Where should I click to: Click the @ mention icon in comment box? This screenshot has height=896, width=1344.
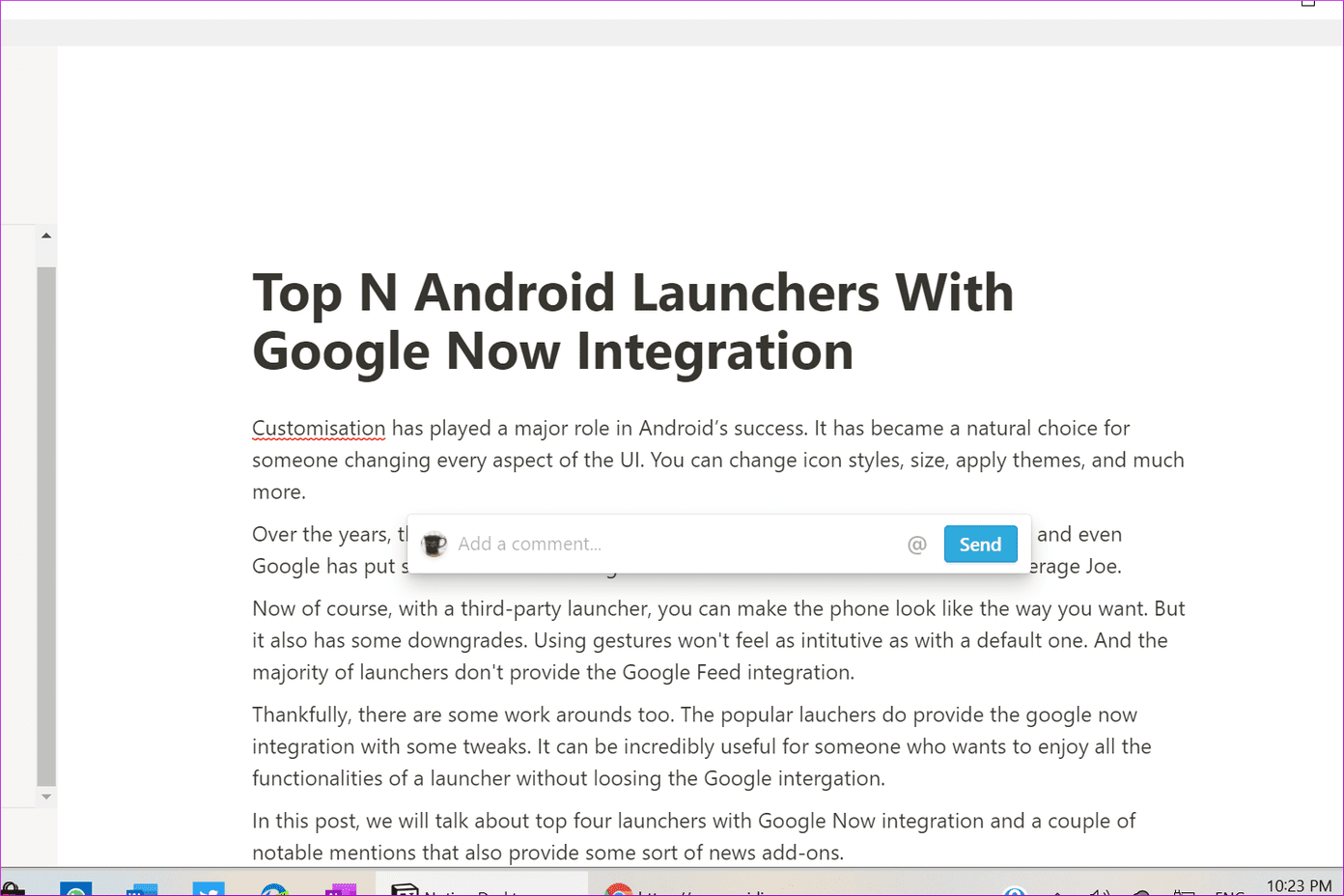coord(917,545)
